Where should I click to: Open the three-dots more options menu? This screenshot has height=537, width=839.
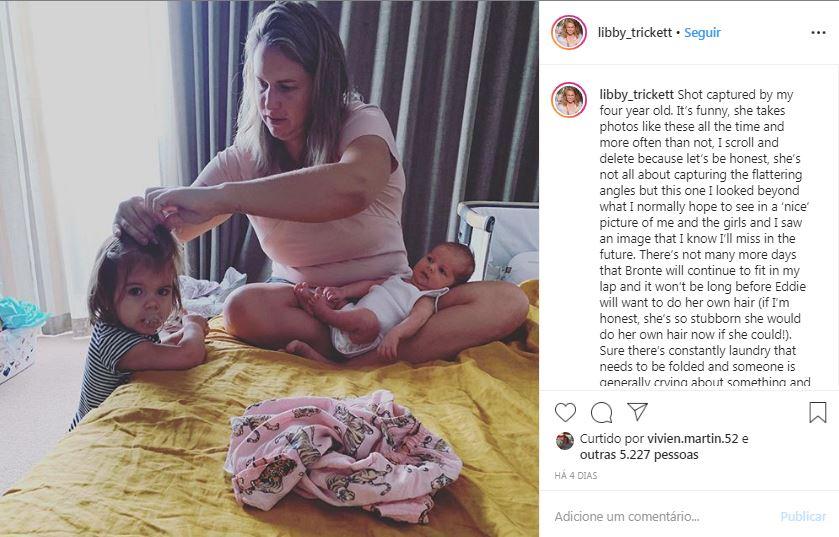point(818,33)
